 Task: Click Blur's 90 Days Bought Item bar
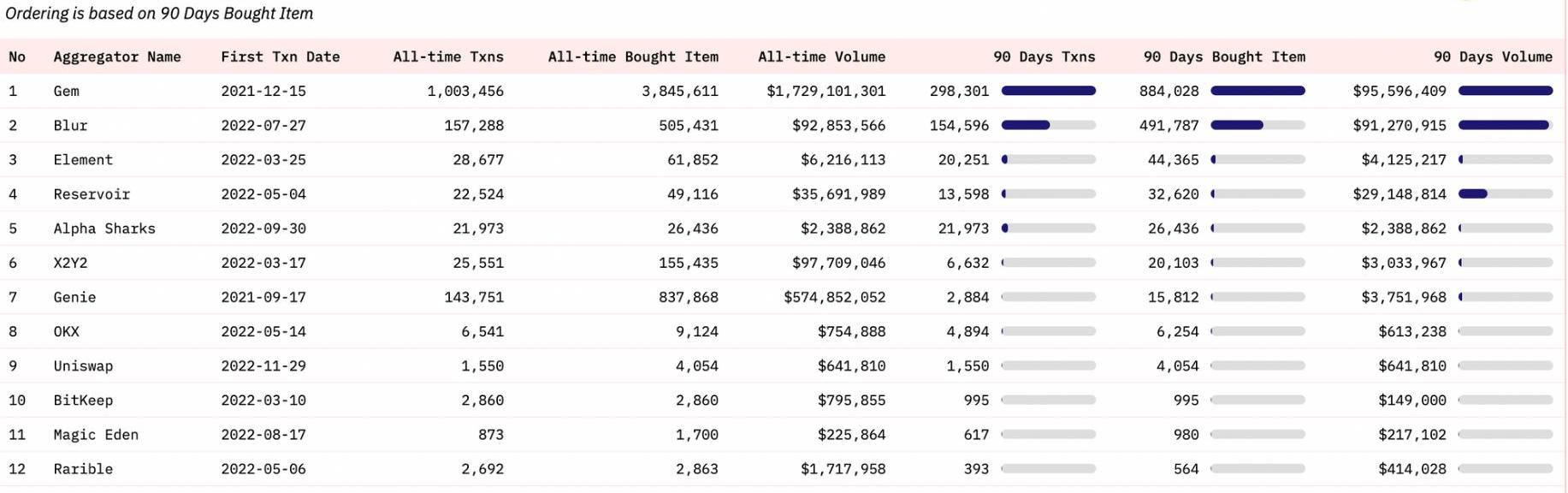click(x=1257, y=126)
